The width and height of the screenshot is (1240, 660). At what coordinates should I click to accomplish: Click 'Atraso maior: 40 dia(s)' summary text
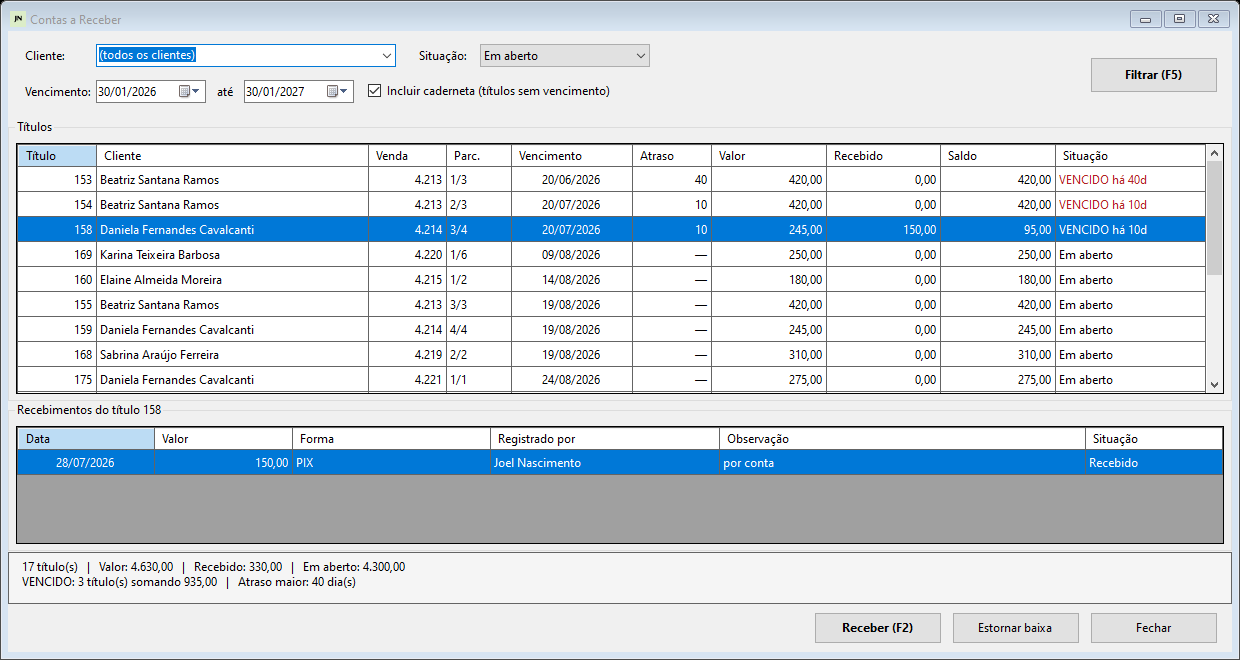point(296,582)
